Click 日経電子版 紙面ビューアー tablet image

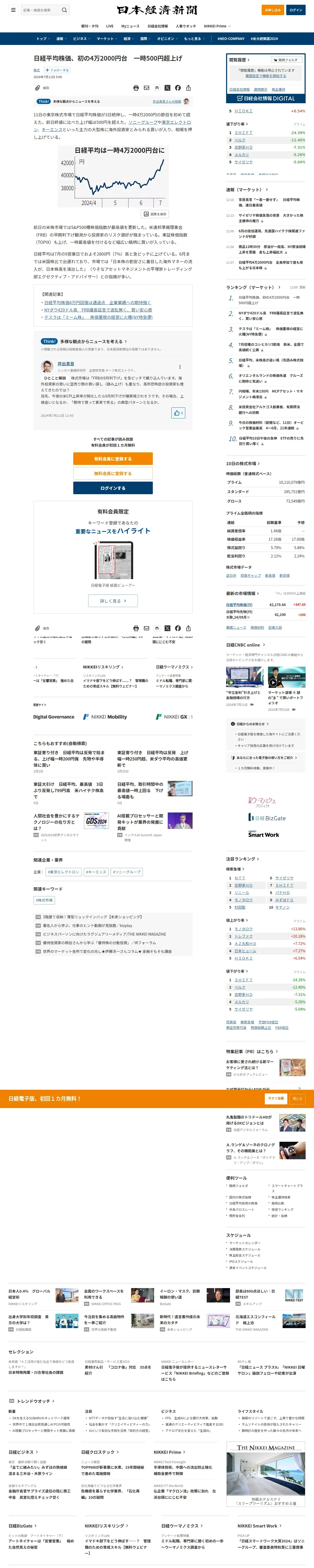point(113,561)
